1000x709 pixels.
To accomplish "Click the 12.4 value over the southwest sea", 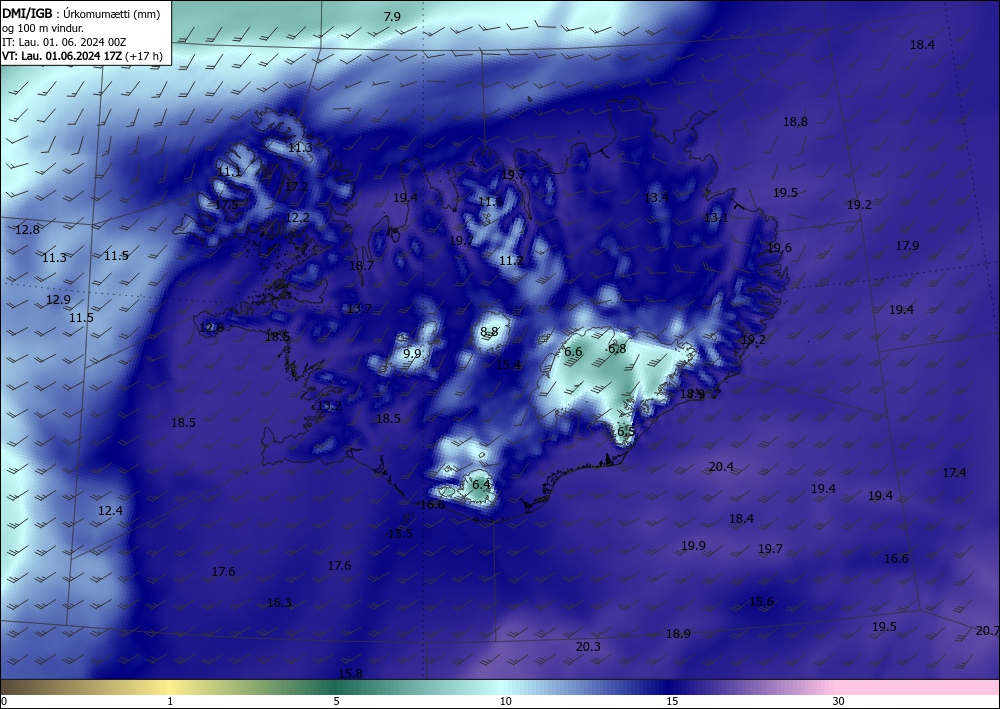I will coord(110,510).
